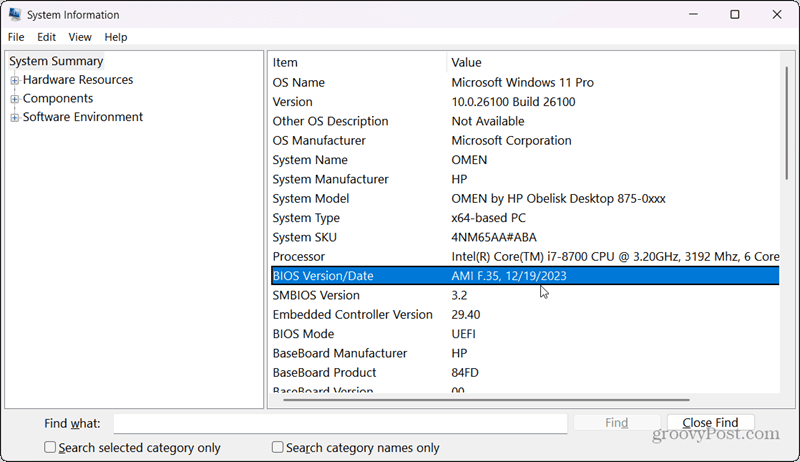Minimize the System Information window
800x462 pixels.
pyautogui.click(x=693, y=14)
